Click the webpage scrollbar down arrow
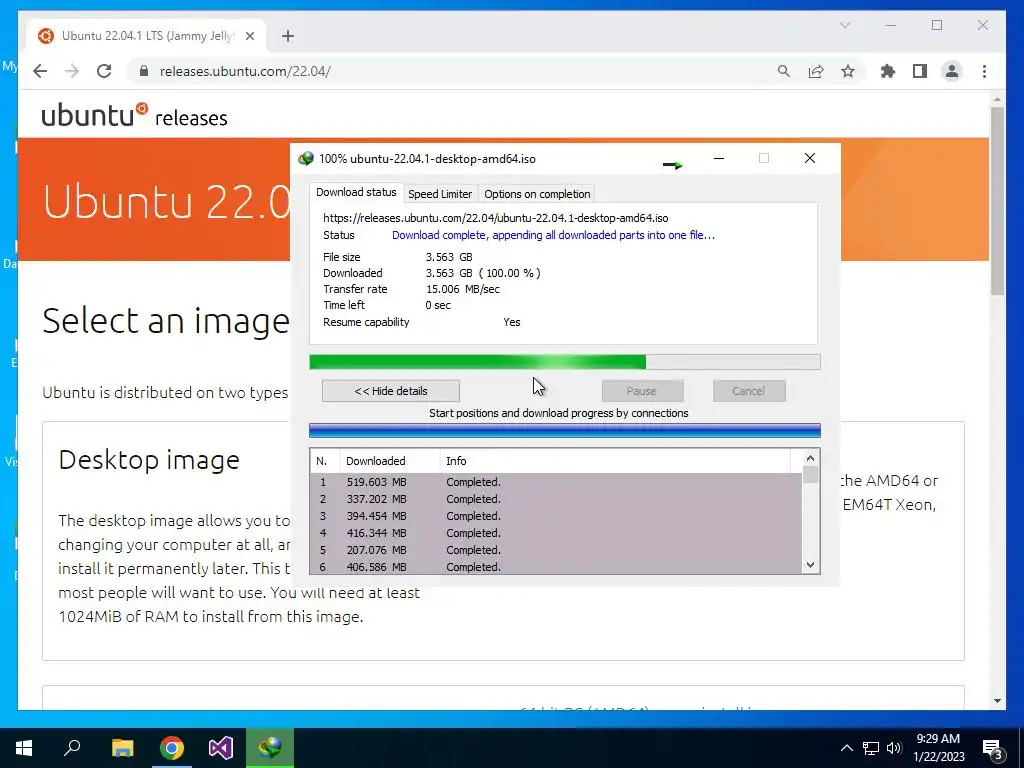The width and height of the screenshot is (1024, 768). (x=997, y=701)
